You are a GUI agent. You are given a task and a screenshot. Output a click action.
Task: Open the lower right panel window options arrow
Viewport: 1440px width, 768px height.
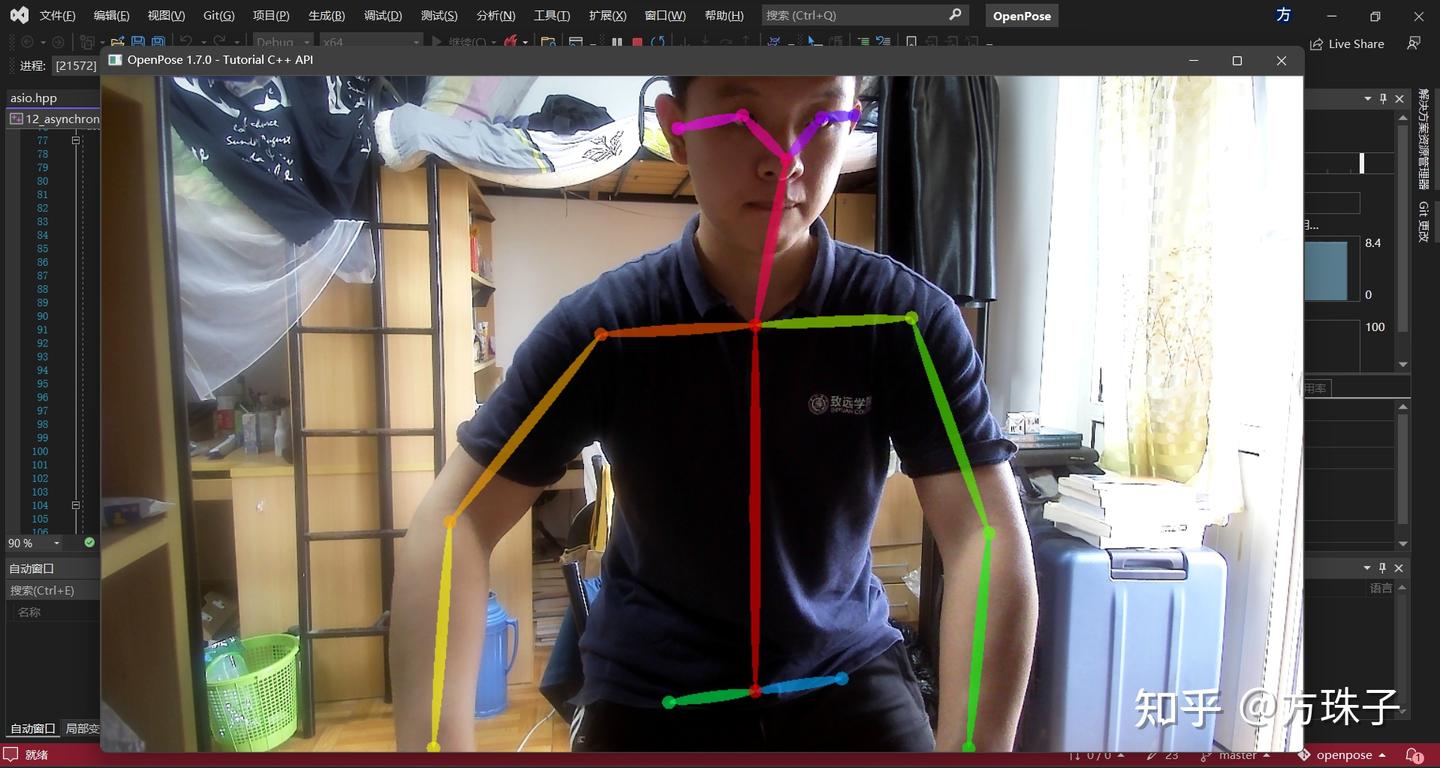coord(1367,568)
